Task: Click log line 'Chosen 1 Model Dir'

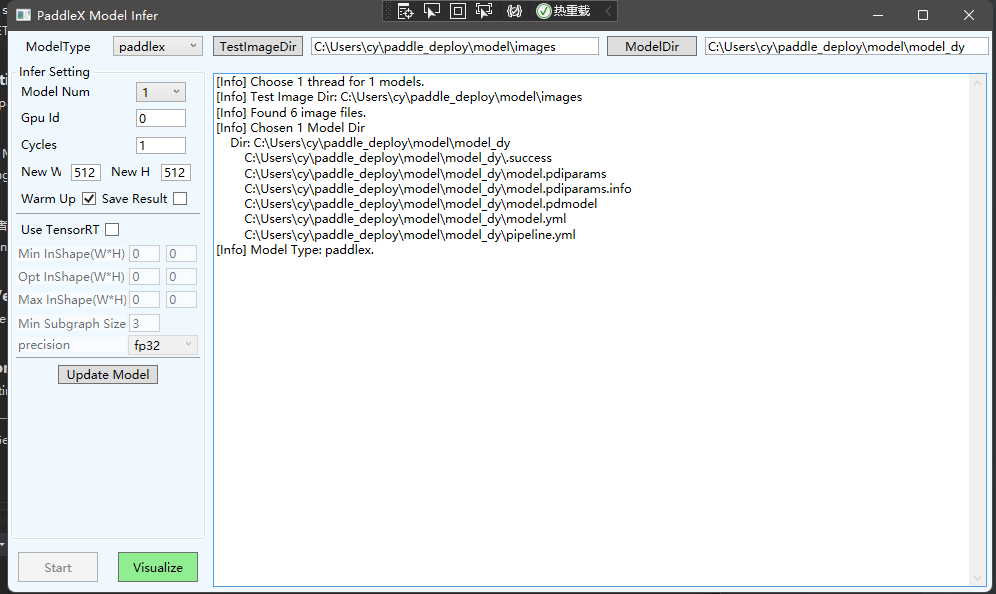Action: (x=290, y=128)
